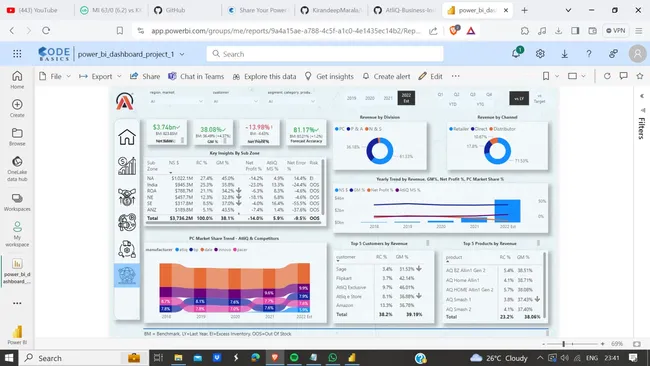Screen dimensions: 650x366
Task: Switch to Share Your Power browser tab
Action: pyautogui.click(x=257, y=10)
